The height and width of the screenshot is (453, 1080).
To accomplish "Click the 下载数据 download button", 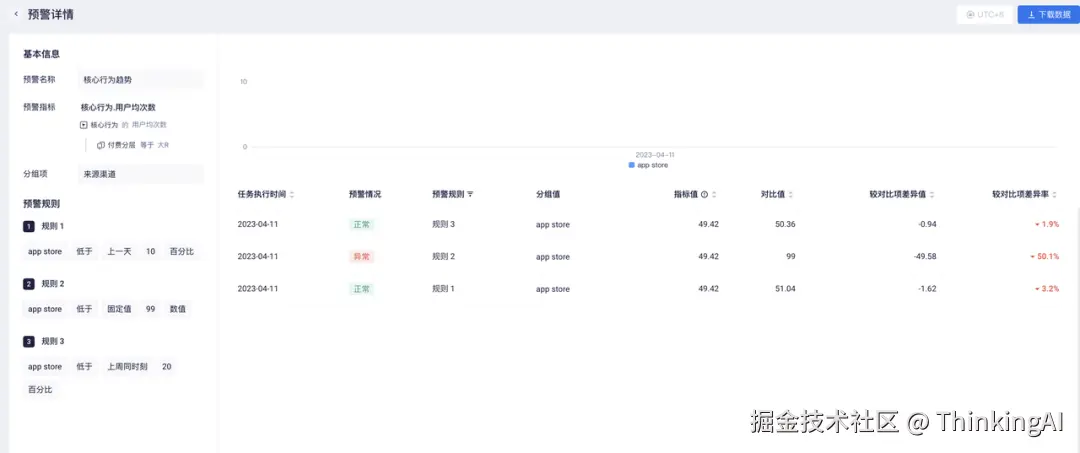I will pyautogui.click(x=1048, y=14).
